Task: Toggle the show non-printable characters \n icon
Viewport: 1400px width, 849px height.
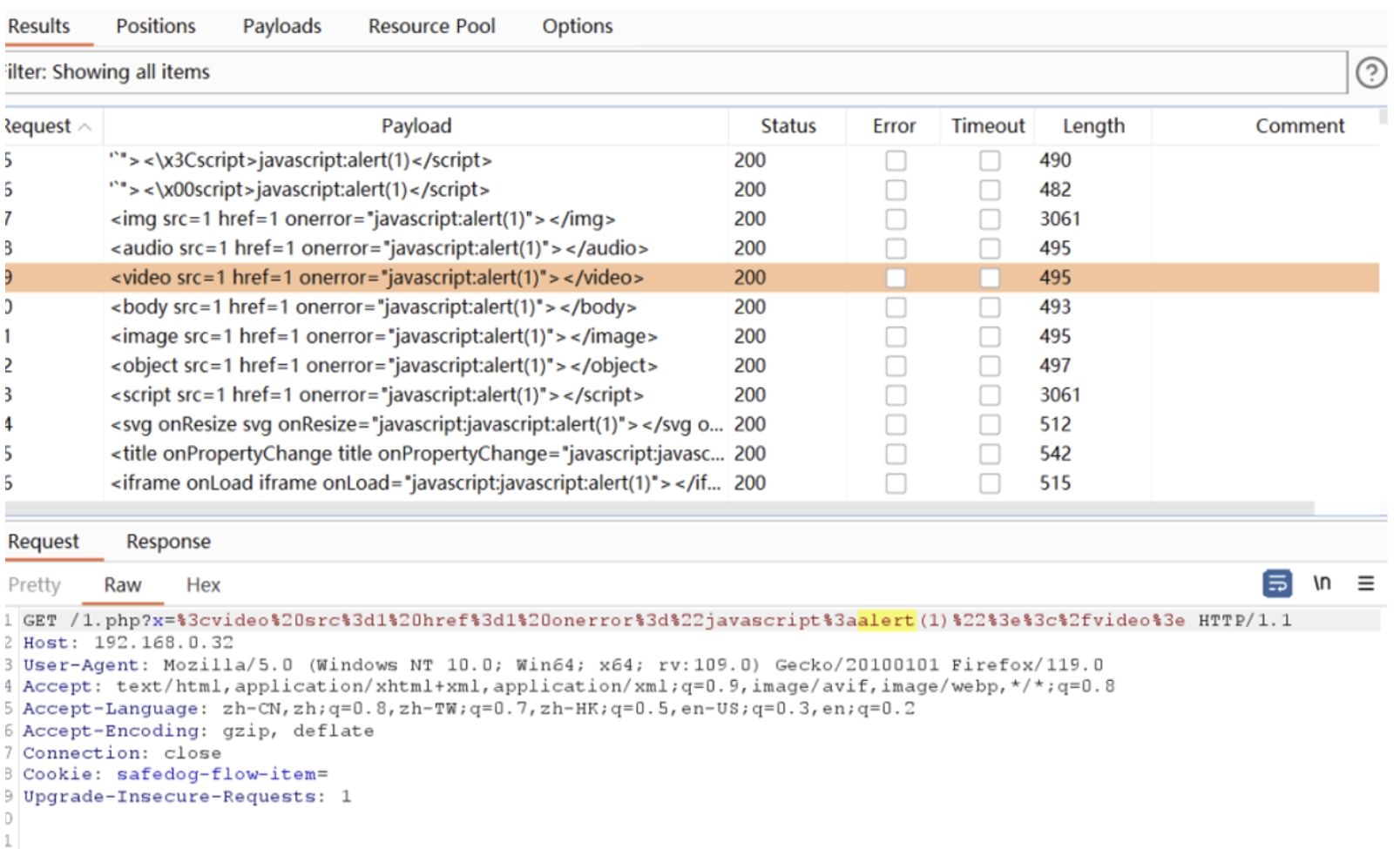Action: pyautogui.click(x=1322, y=583)
